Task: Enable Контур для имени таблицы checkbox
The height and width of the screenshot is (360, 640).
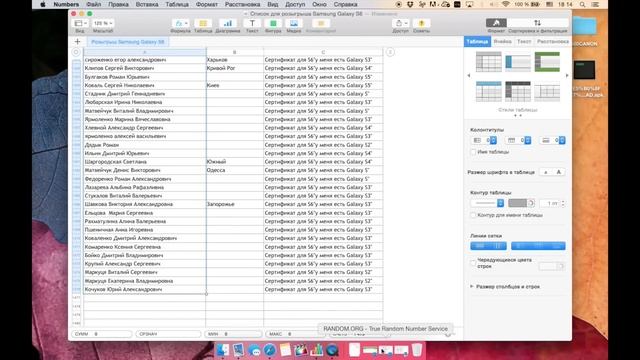Action: [x=473, y=215]
